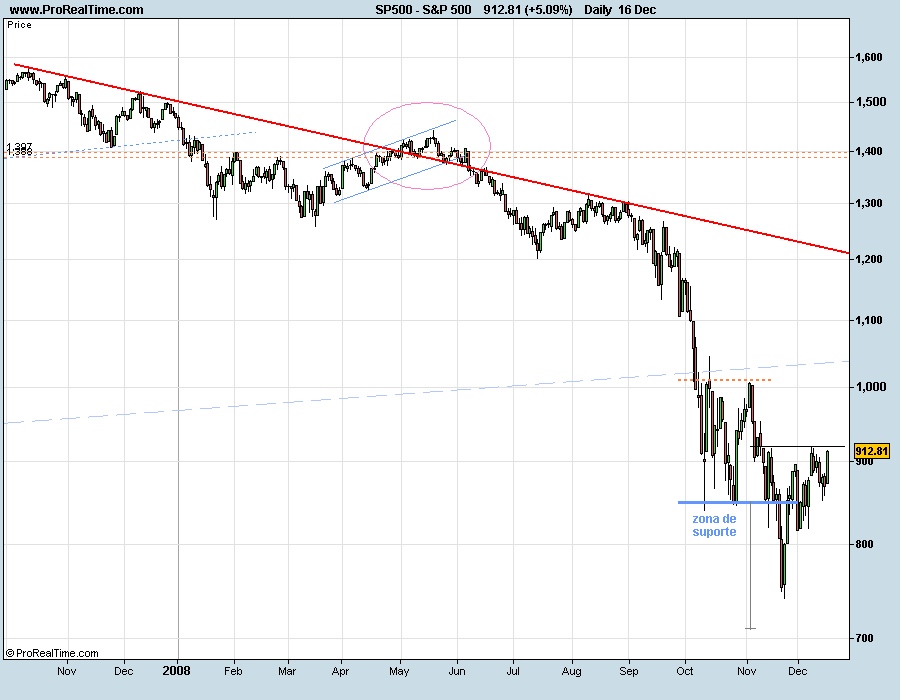This screenshot has width=900, height=700.
Task: Click the Nov label right of Oct
Action: point(746,671)
